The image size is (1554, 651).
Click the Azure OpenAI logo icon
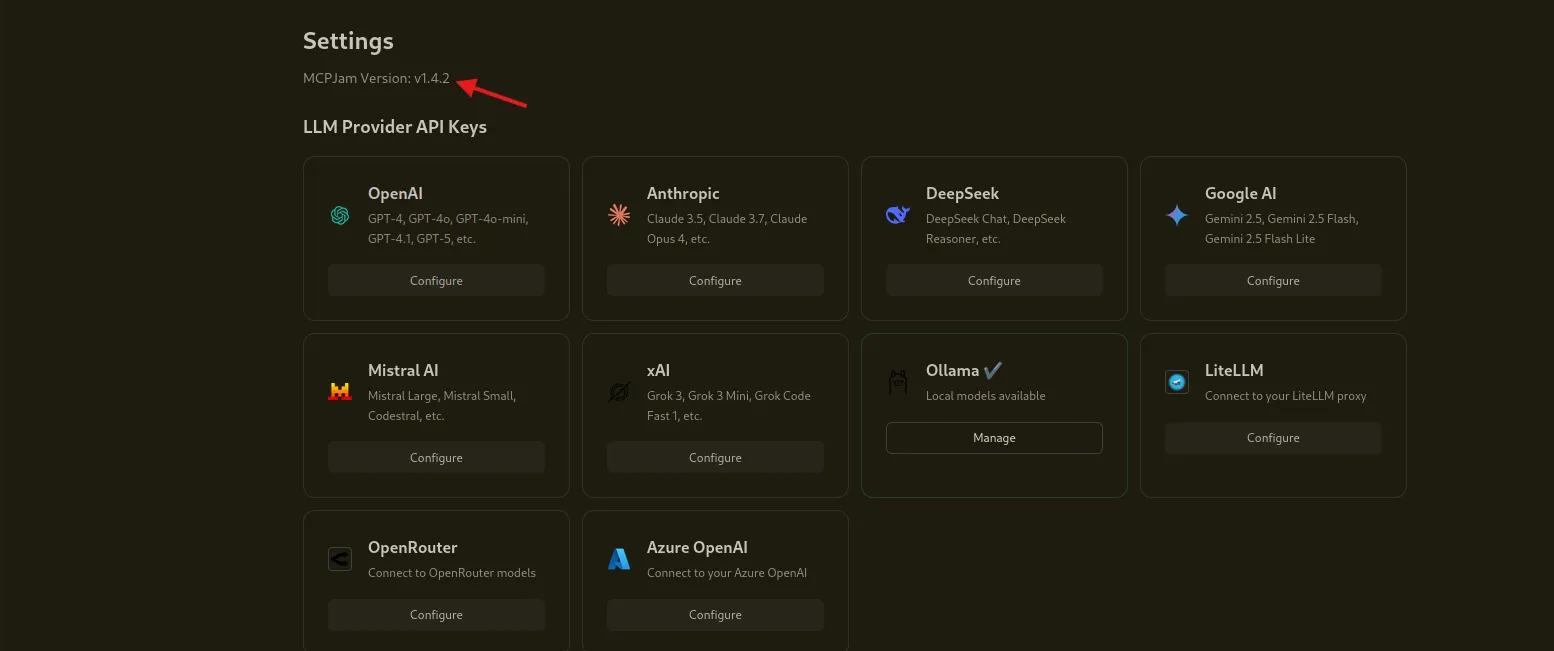click(x=619, y=559)
